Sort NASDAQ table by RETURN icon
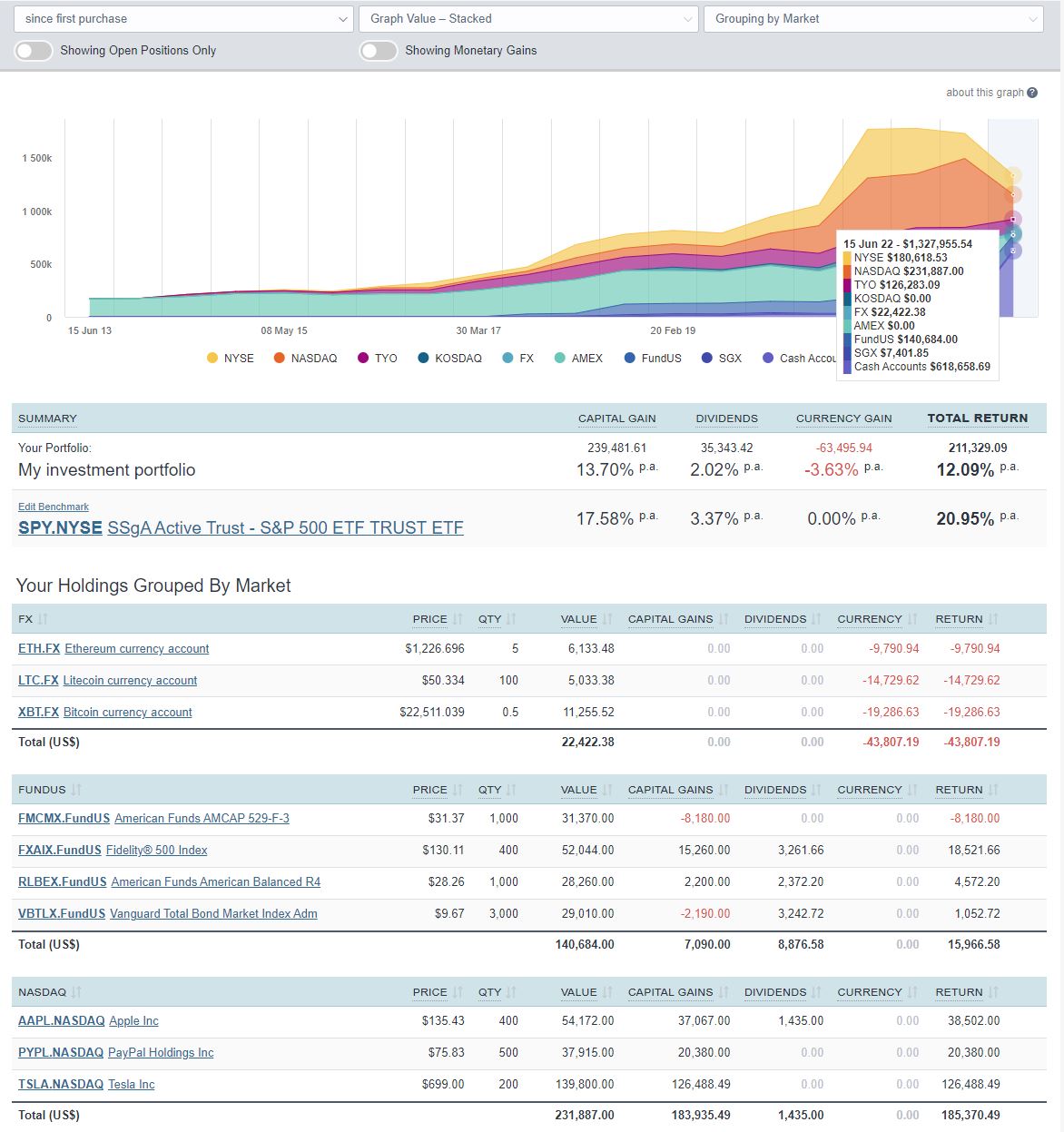This screenshot has height=1132, width=1064. click(993, 992)
